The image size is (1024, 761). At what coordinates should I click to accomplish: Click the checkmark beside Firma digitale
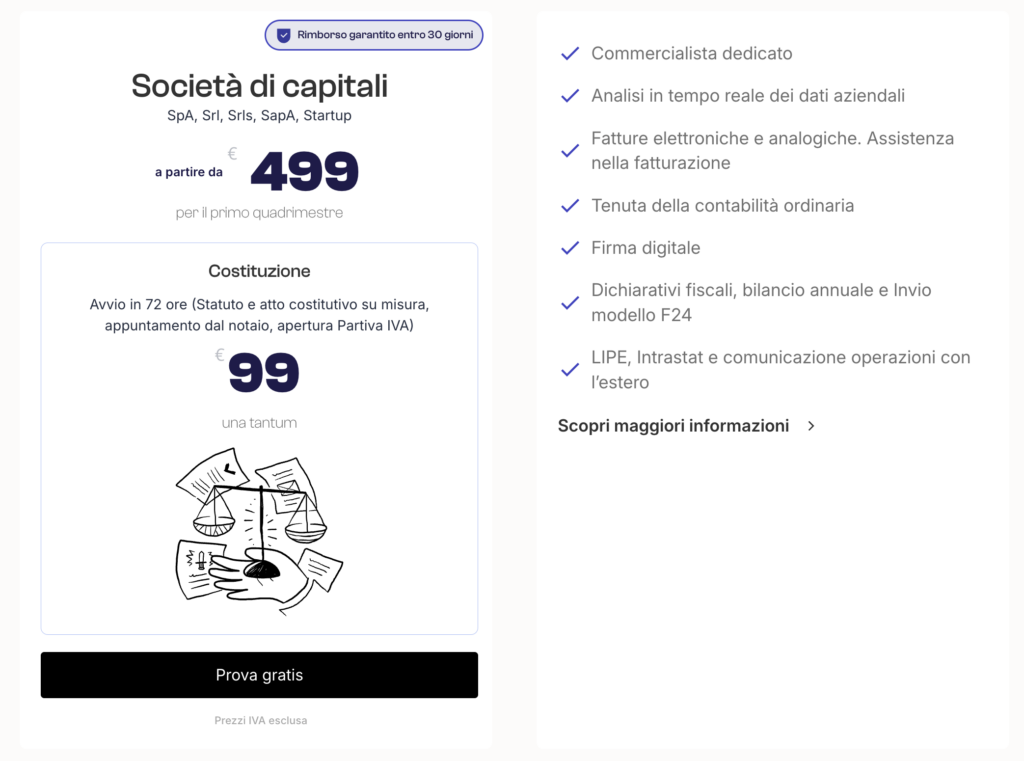[x=570, y=247]
